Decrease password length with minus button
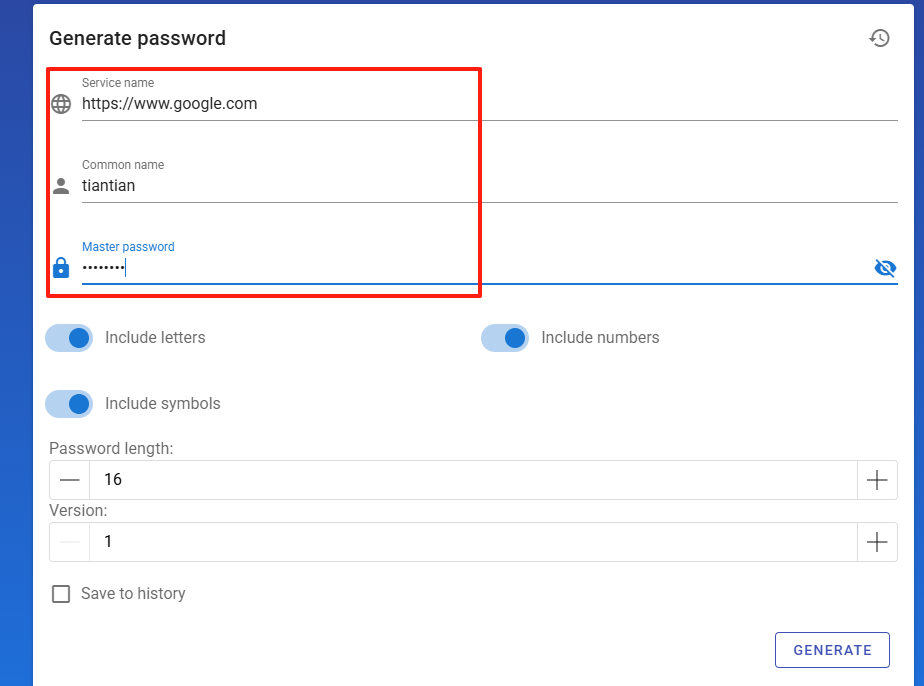Viewport: 924px width, 686px height. click(x=70, y=480)
